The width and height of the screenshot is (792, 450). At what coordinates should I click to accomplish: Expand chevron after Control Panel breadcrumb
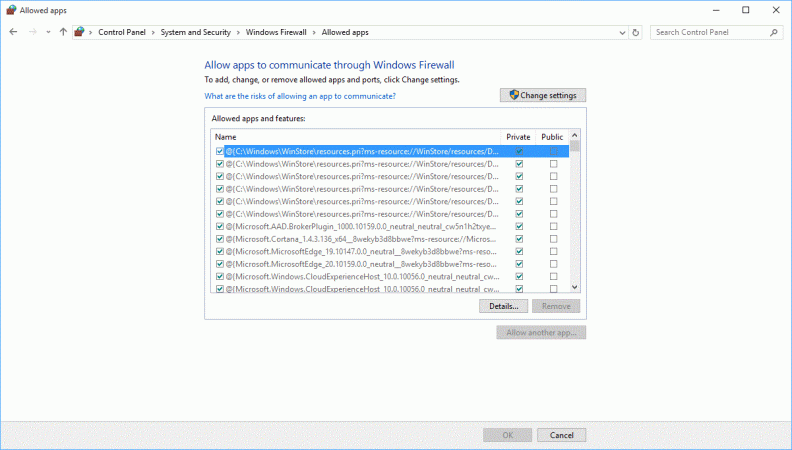tap(153, 32)
